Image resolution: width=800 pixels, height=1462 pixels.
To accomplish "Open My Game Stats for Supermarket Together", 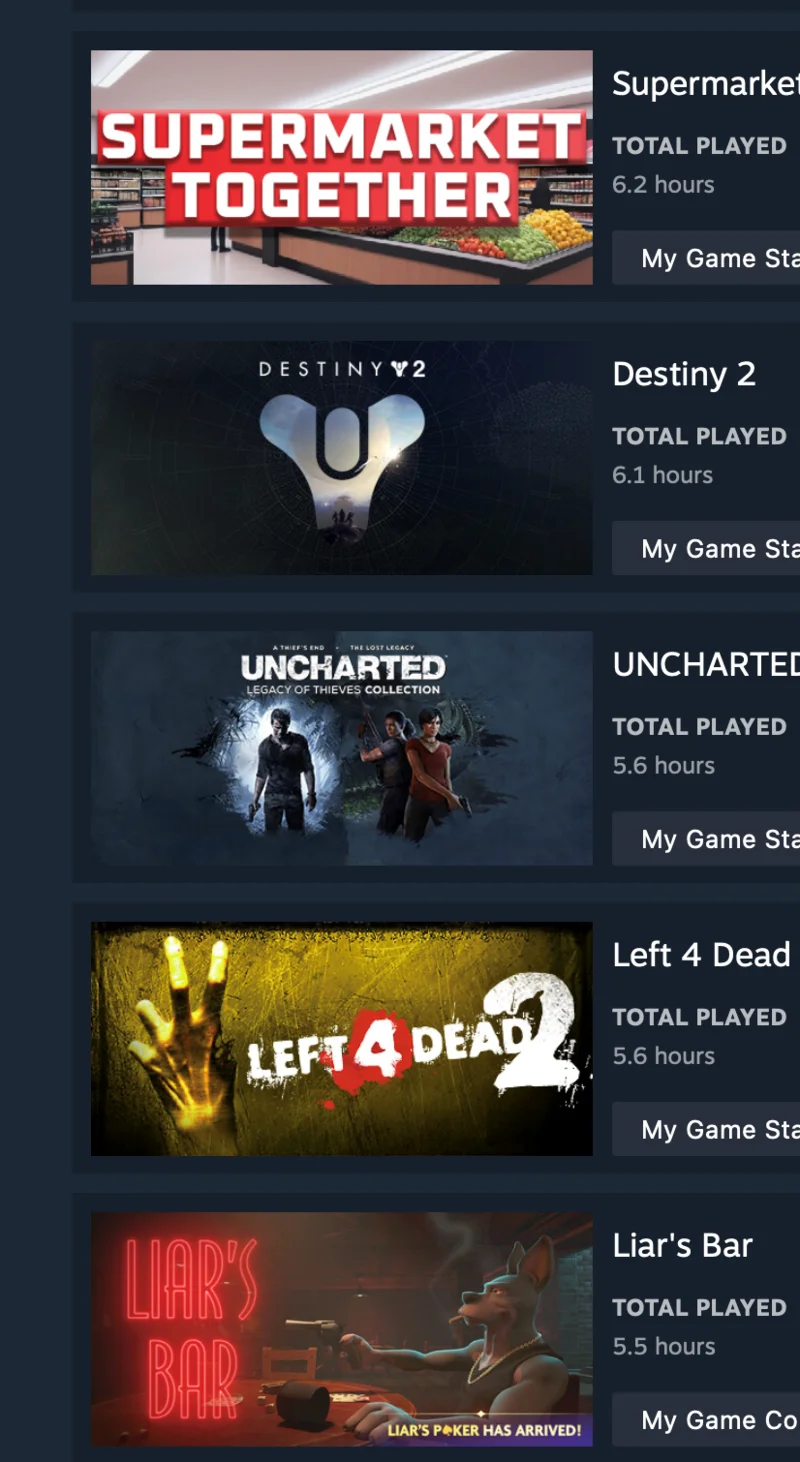I will pos(706,258).
